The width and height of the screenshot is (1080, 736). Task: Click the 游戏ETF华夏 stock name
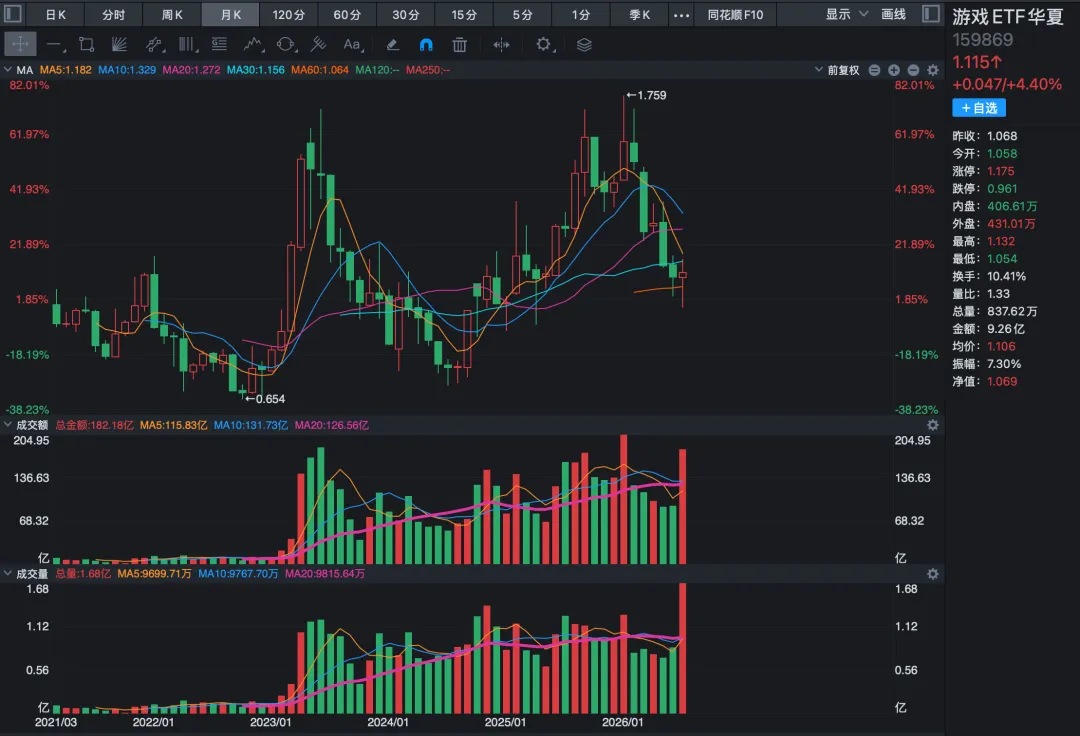tap(1008, 17)
